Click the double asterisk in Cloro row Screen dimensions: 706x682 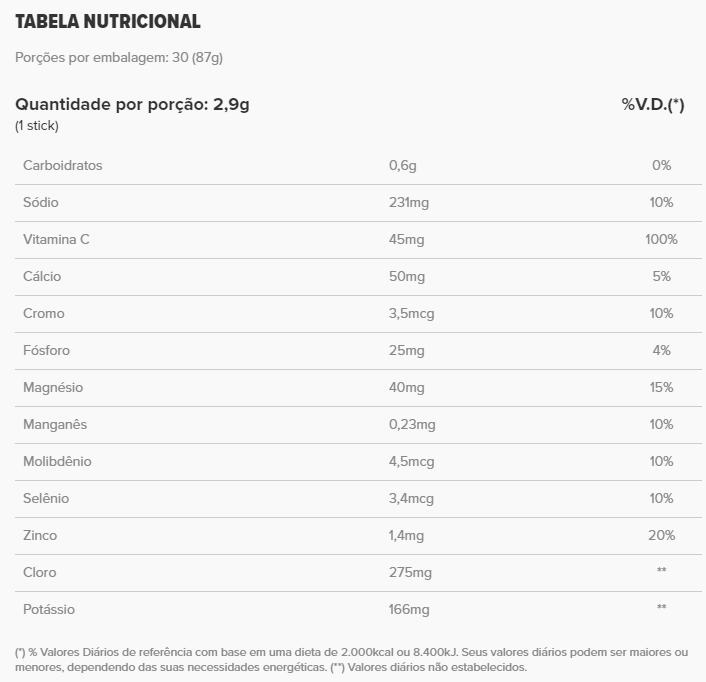(661, 570)
